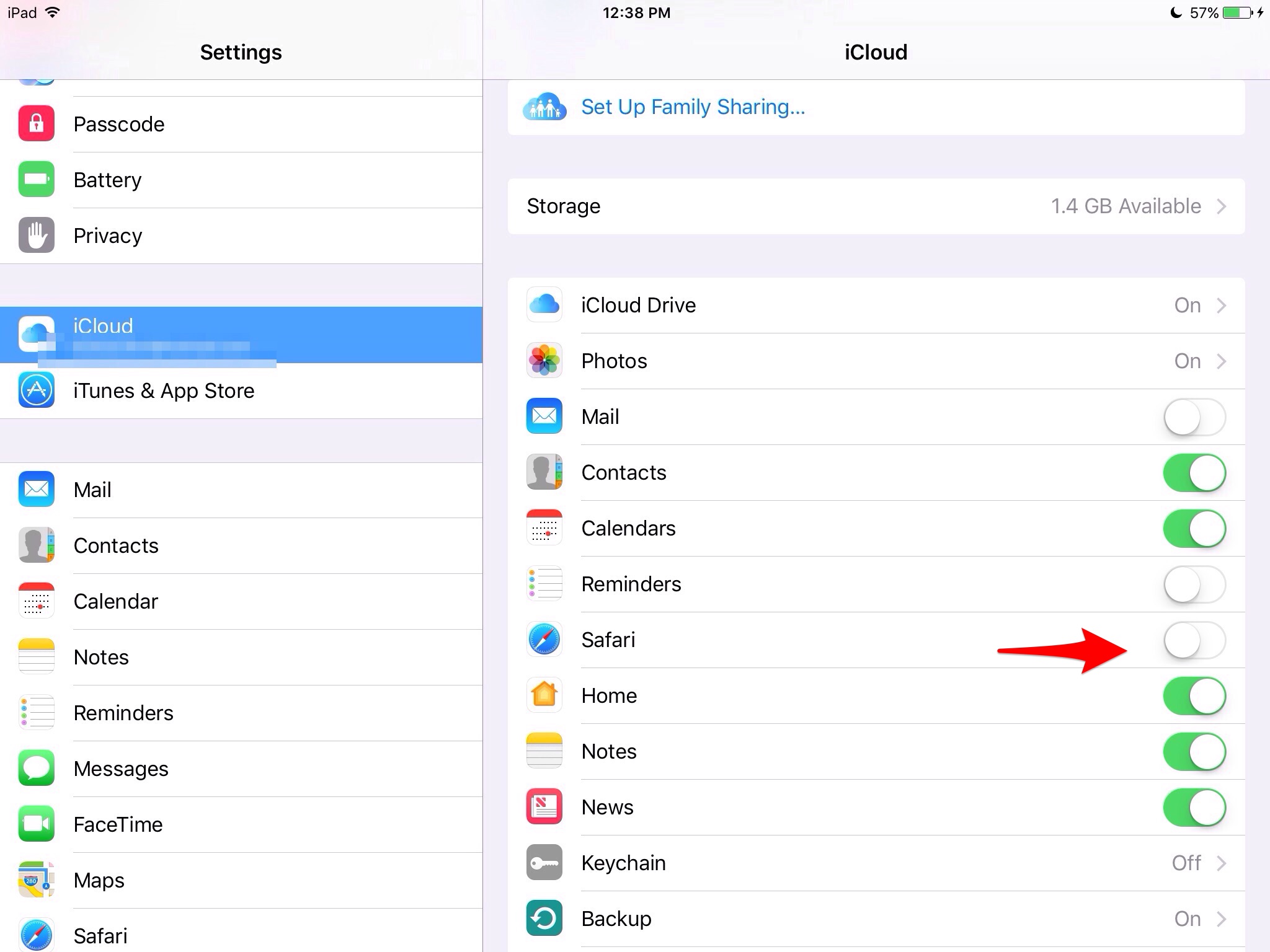The height and width of the screenshot is (952, 1270).
Task: Switch off the News iCloud toggle
Action: (x=1194, y=808)
